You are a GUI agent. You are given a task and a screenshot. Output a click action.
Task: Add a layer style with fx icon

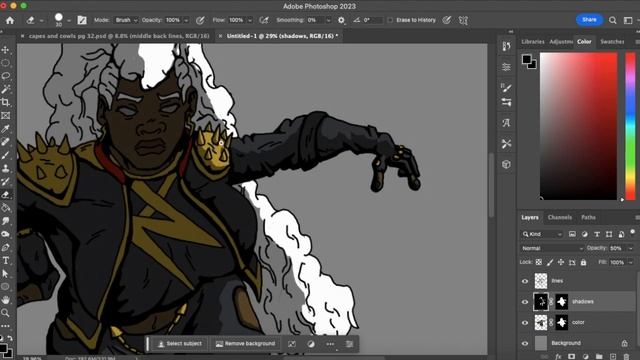tap(558, 357)
